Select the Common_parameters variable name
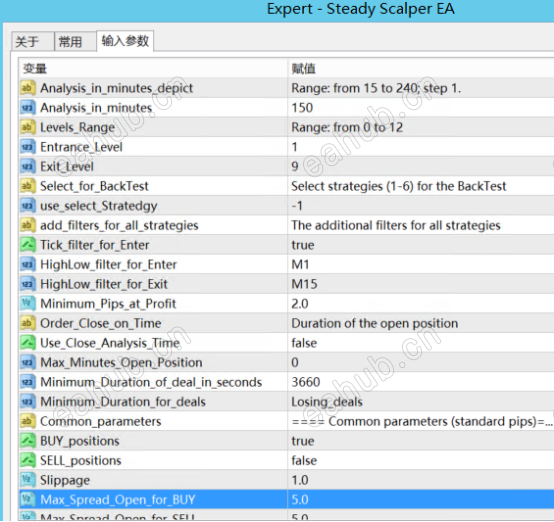Viewport: 554px width, 522px height. coord(101,421)
